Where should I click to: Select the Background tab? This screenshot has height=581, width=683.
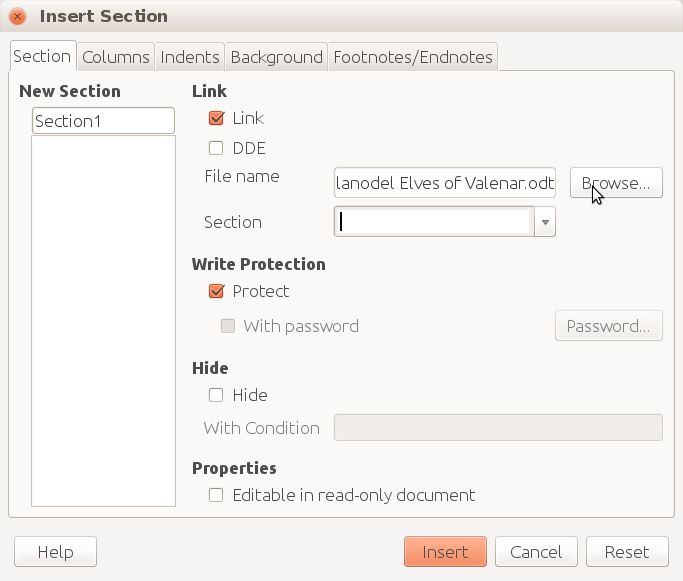pos(276,57)
